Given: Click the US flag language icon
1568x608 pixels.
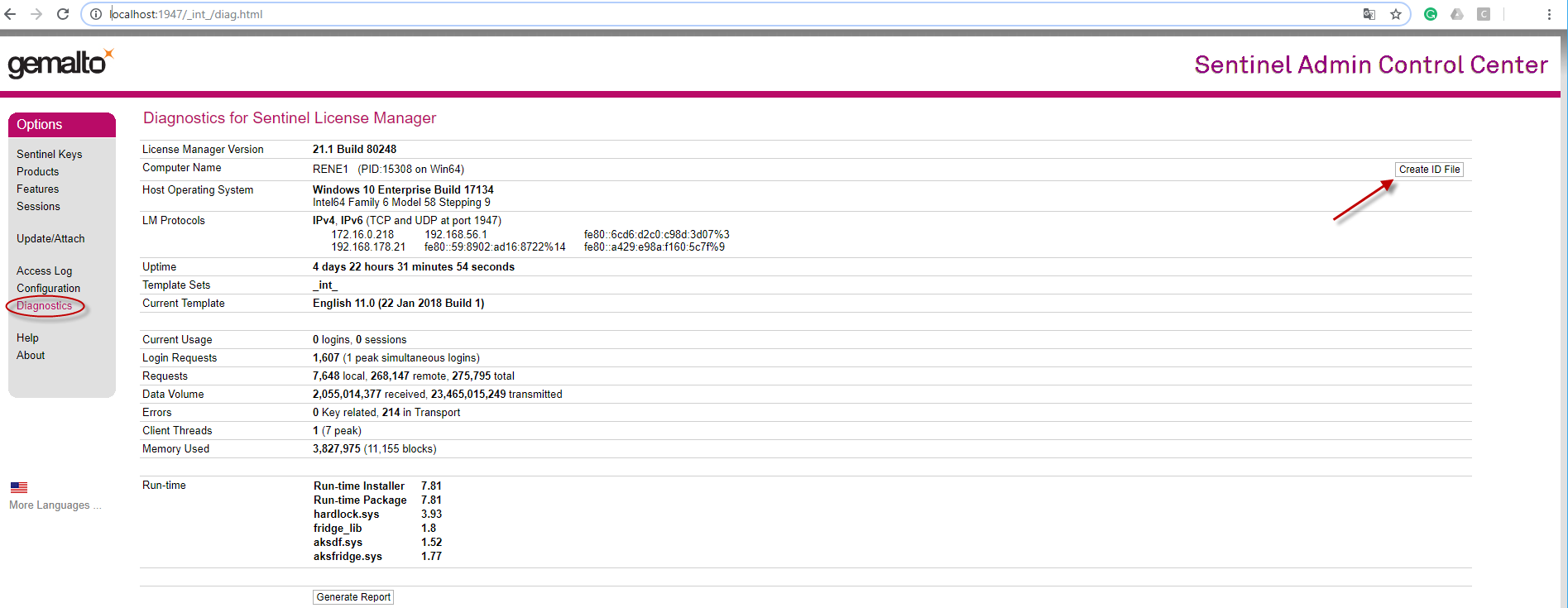Looking at the screenshot, I should (19, 487).
